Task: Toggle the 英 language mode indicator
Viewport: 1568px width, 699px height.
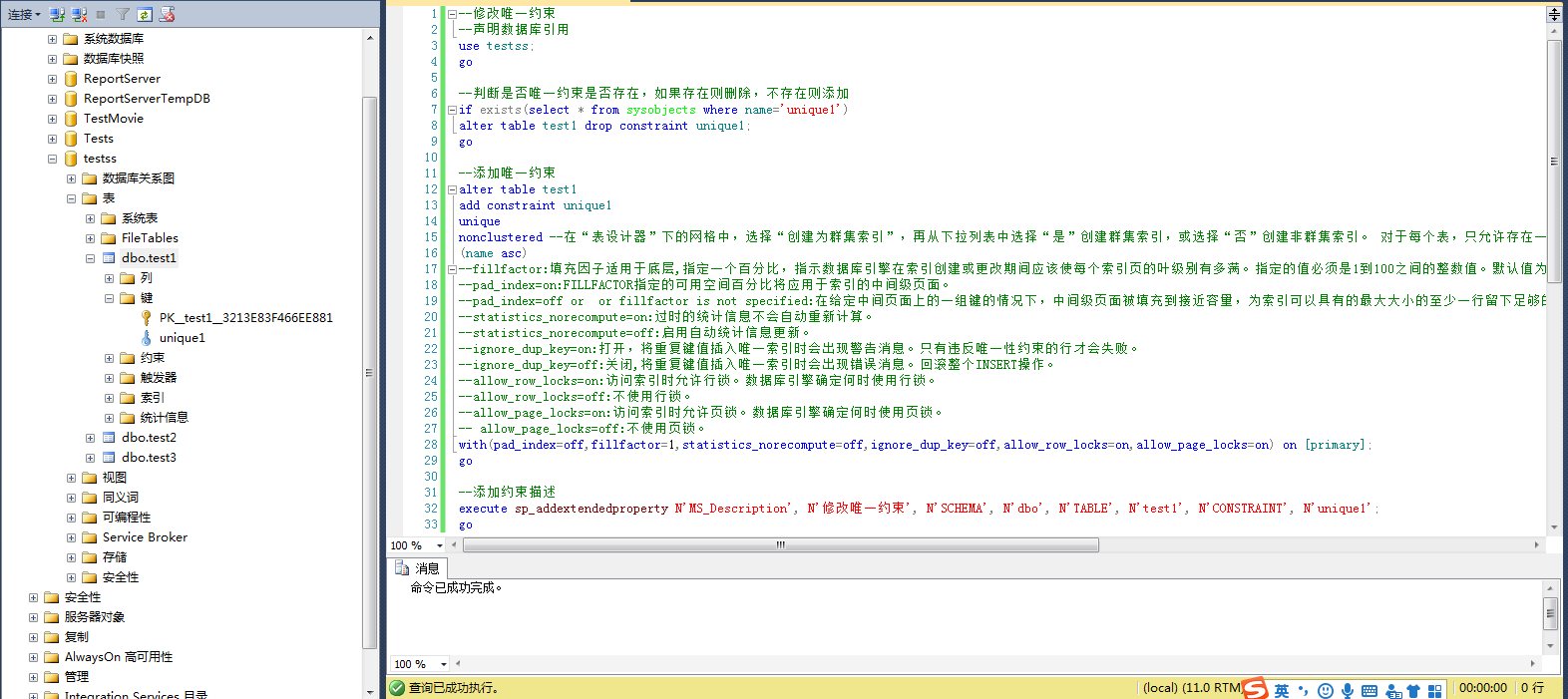Action: click(x=1282, y=690)
